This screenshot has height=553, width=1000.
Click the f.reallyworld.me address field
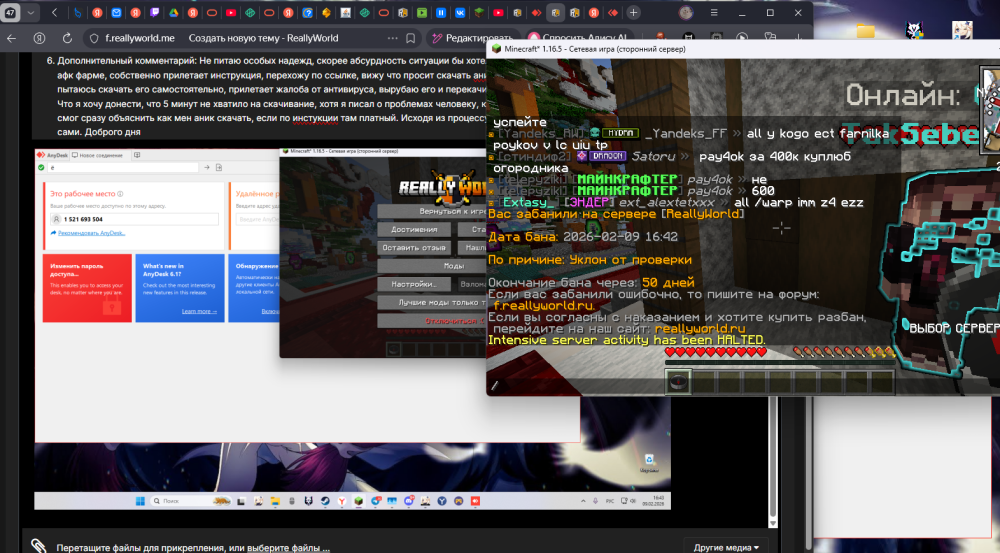[140, 38]
